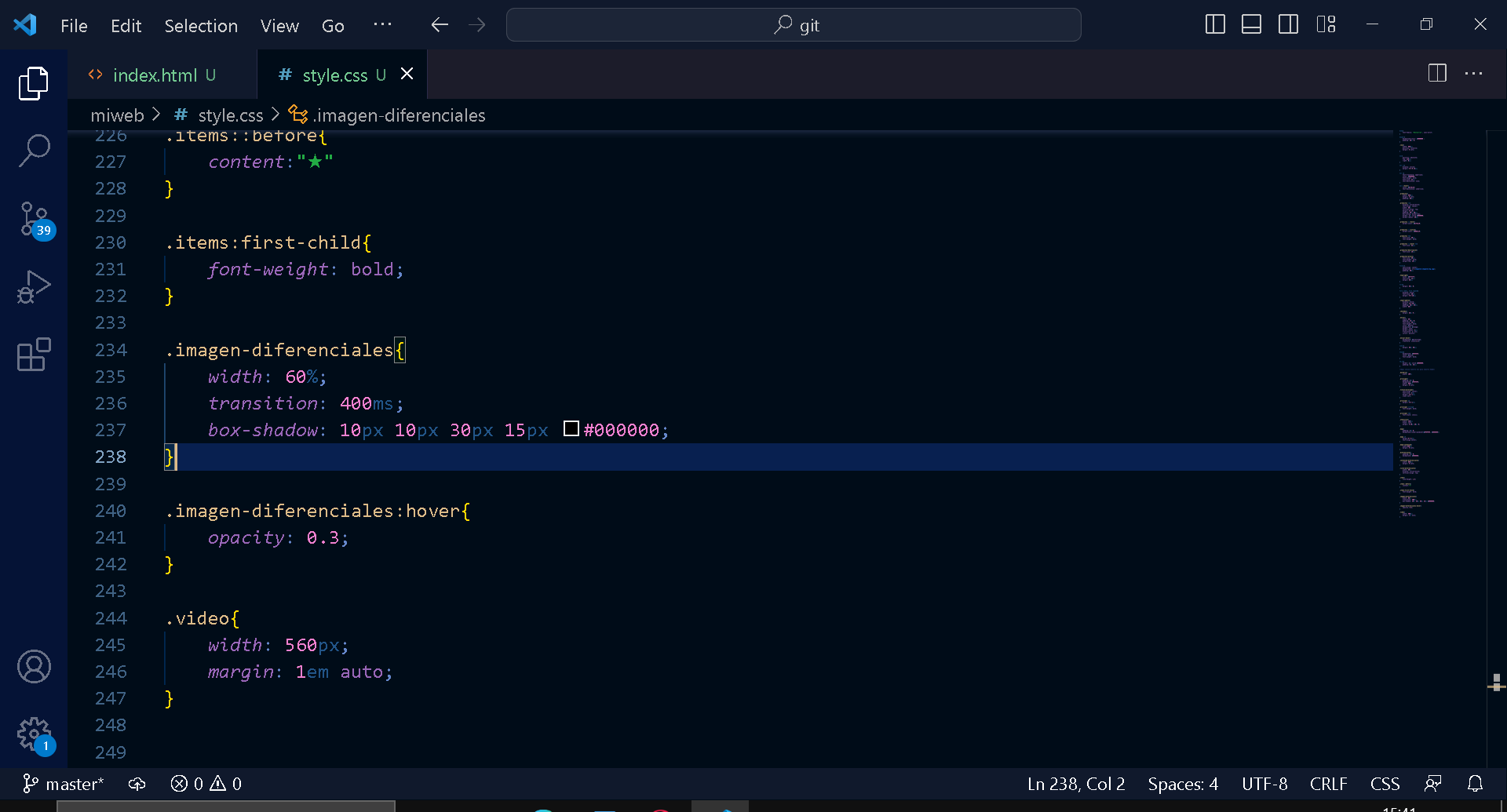Open the Extensions view
Image resolution: width=1507 pixels, height=812 pixels.
pyautogui.click(x=34, y=355)
